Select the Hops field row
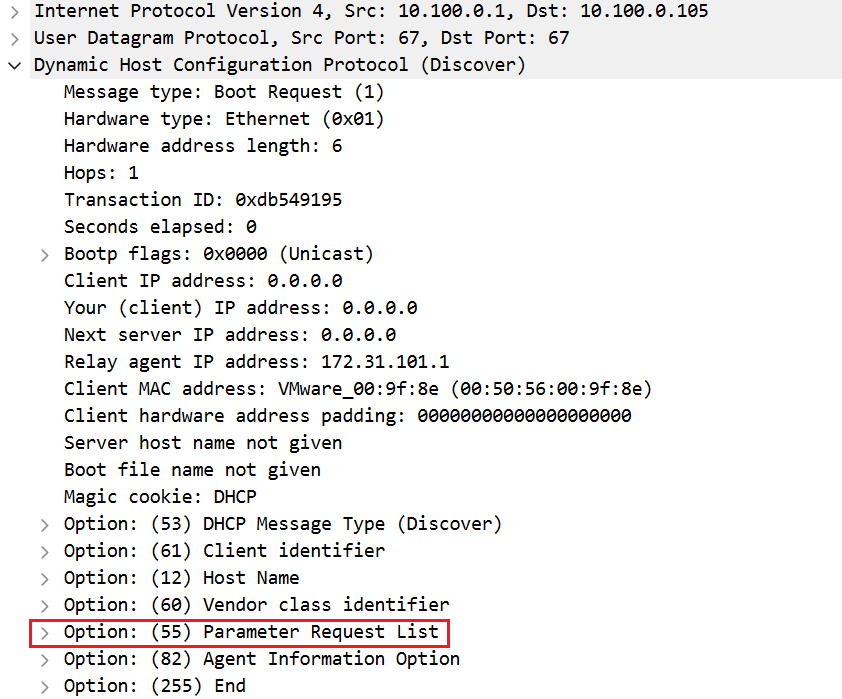 (x=100, y=173)
